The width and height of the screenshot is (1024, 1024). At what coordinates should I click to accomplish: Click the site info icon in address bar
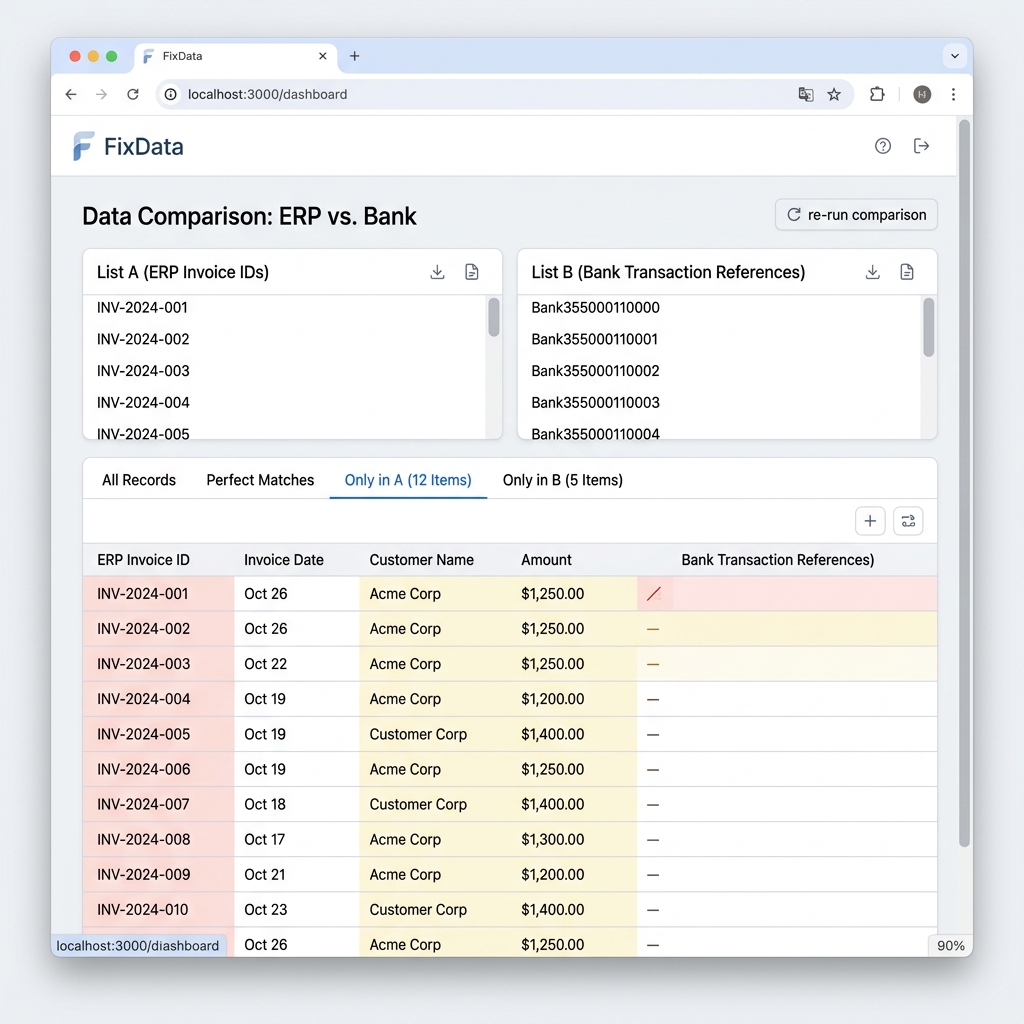(170, 94)
